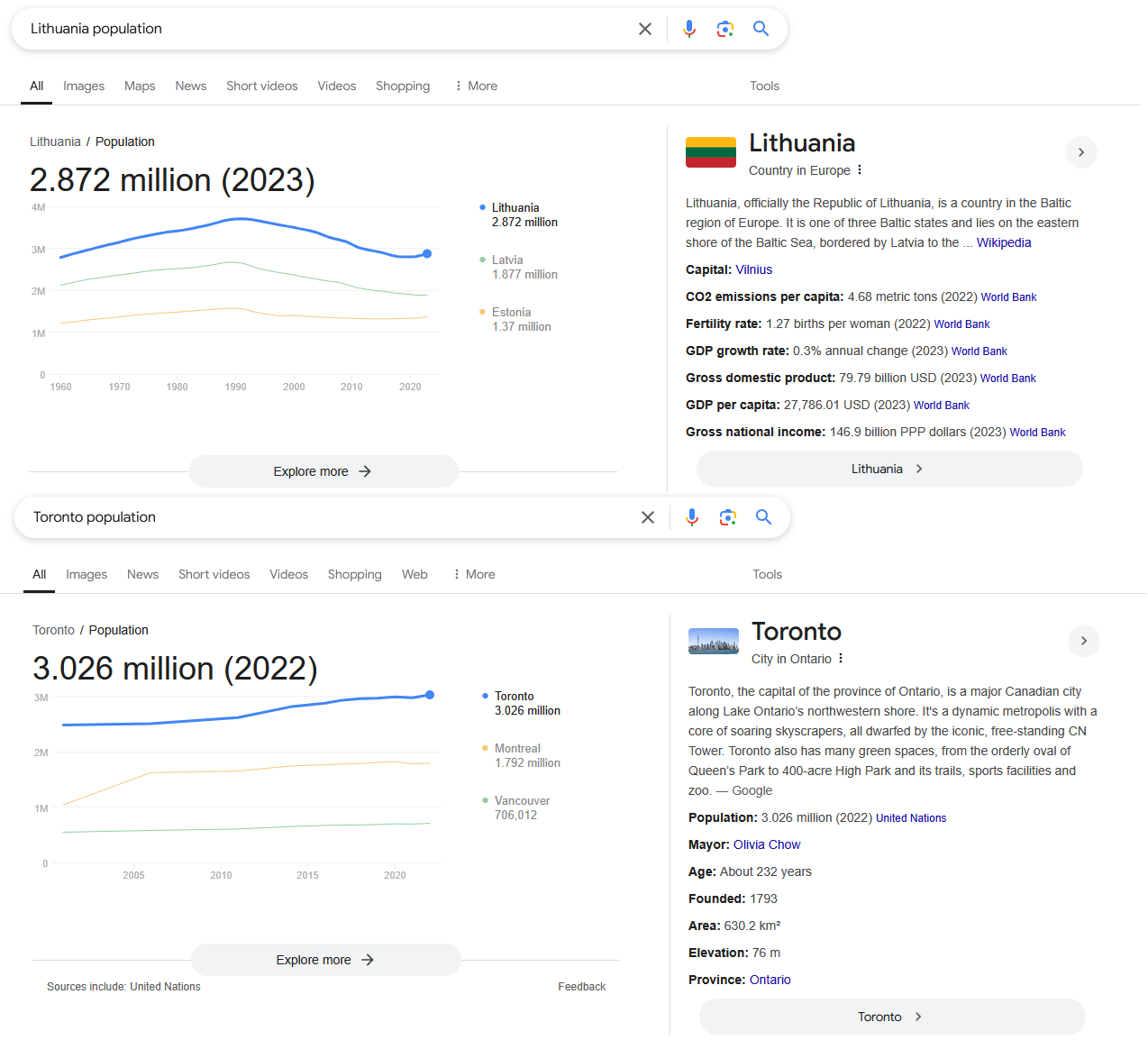Click the 2.872 million (2023) headline
The height and width of the screenshot is (1040, 1148).
172,179
